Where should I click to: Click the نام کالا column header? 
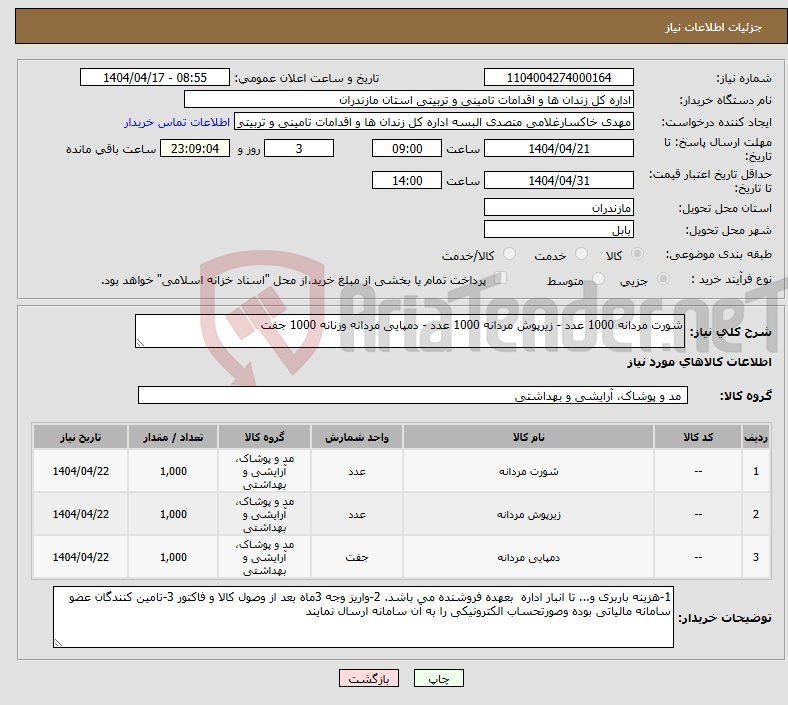pyautogui.click(x=528, y=437)
